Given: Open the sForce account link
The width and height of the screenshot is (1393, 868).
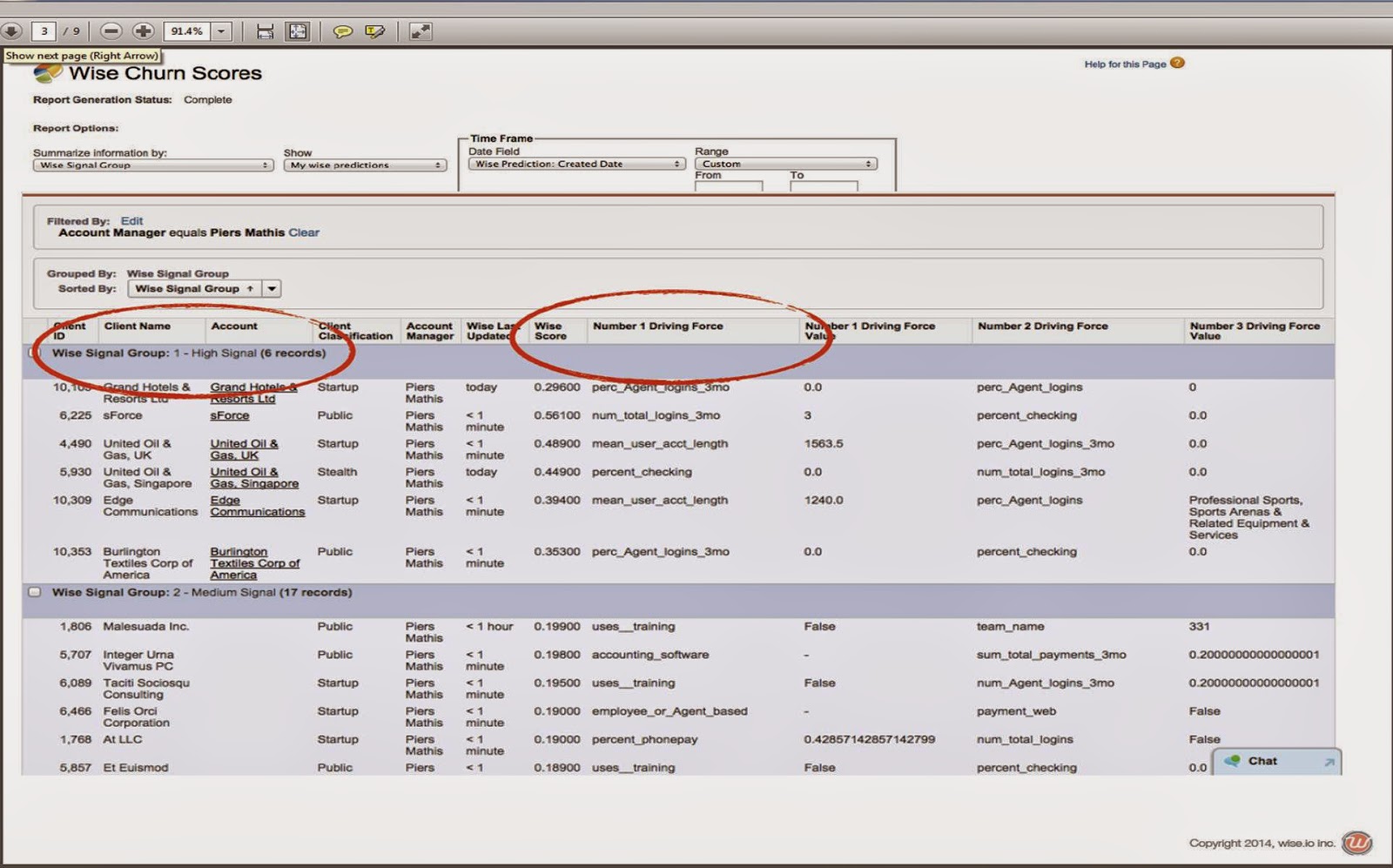Looking at the screenshot, I should point(230,415).
